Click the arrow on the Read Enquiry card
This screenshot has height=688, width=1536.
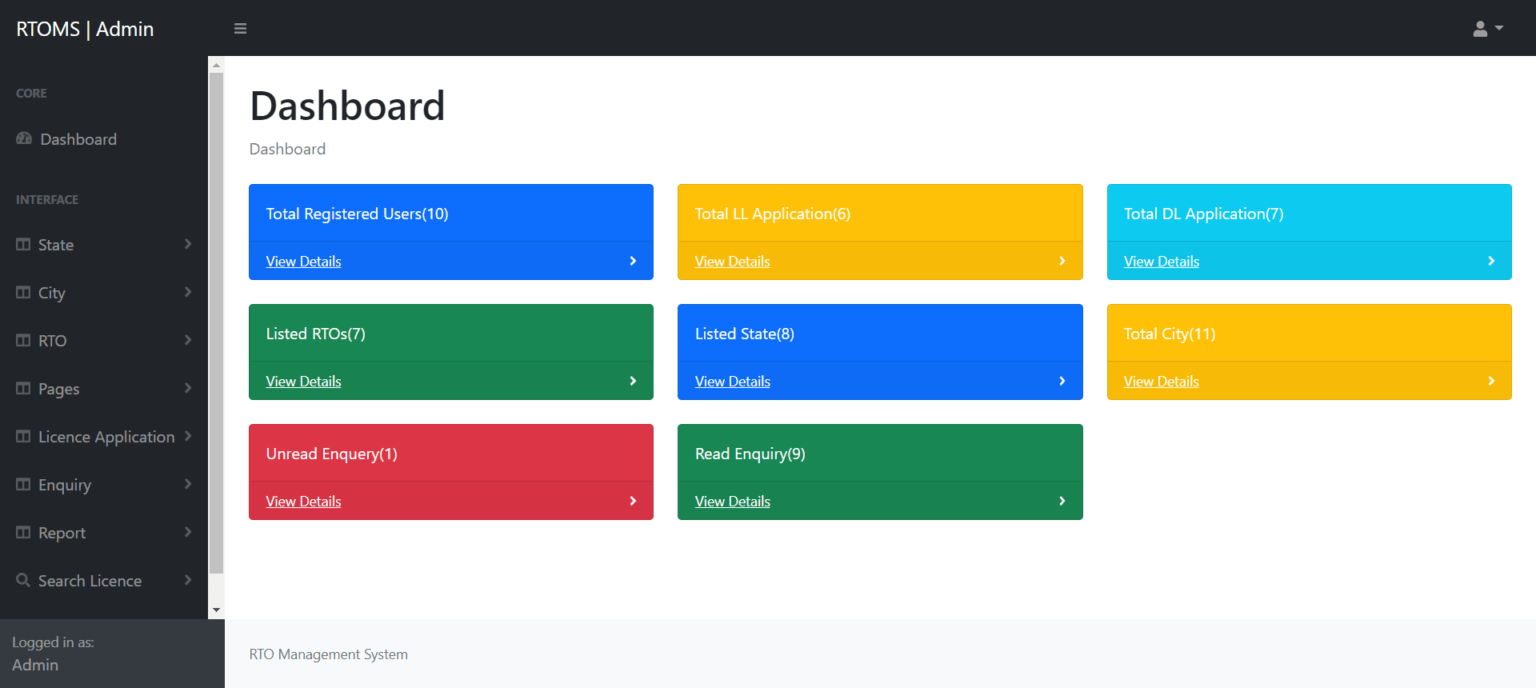(x=1062, y=501)
